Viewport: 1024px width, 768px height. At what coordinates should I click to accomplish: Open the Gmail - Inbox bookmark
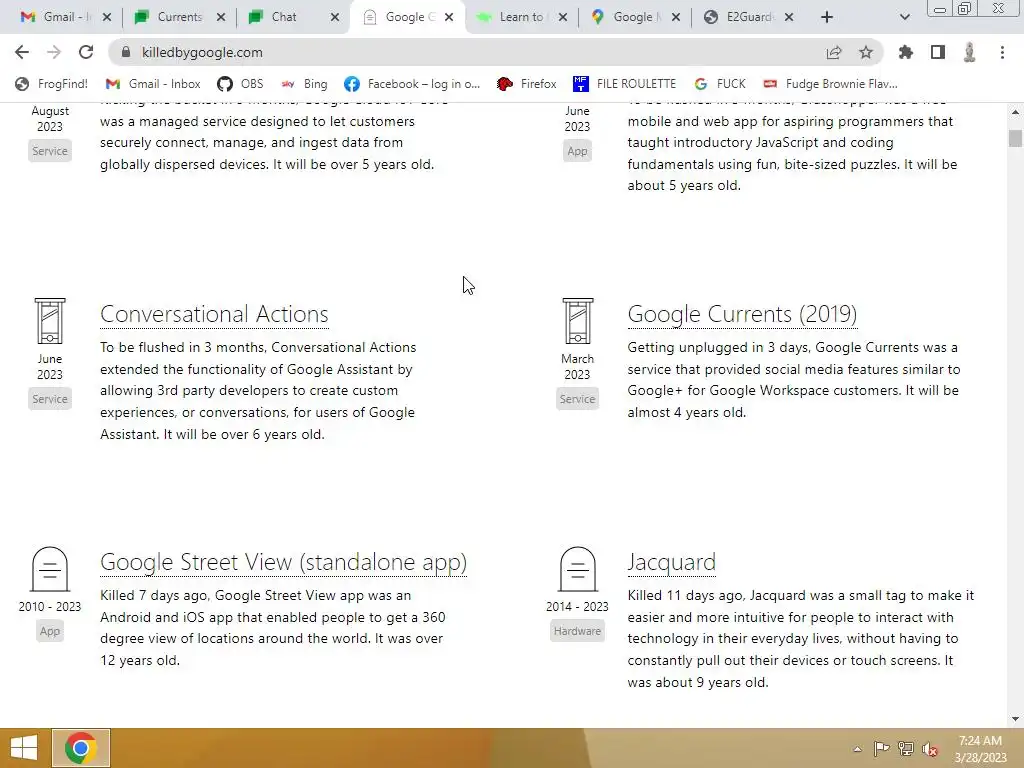point(153,84)
